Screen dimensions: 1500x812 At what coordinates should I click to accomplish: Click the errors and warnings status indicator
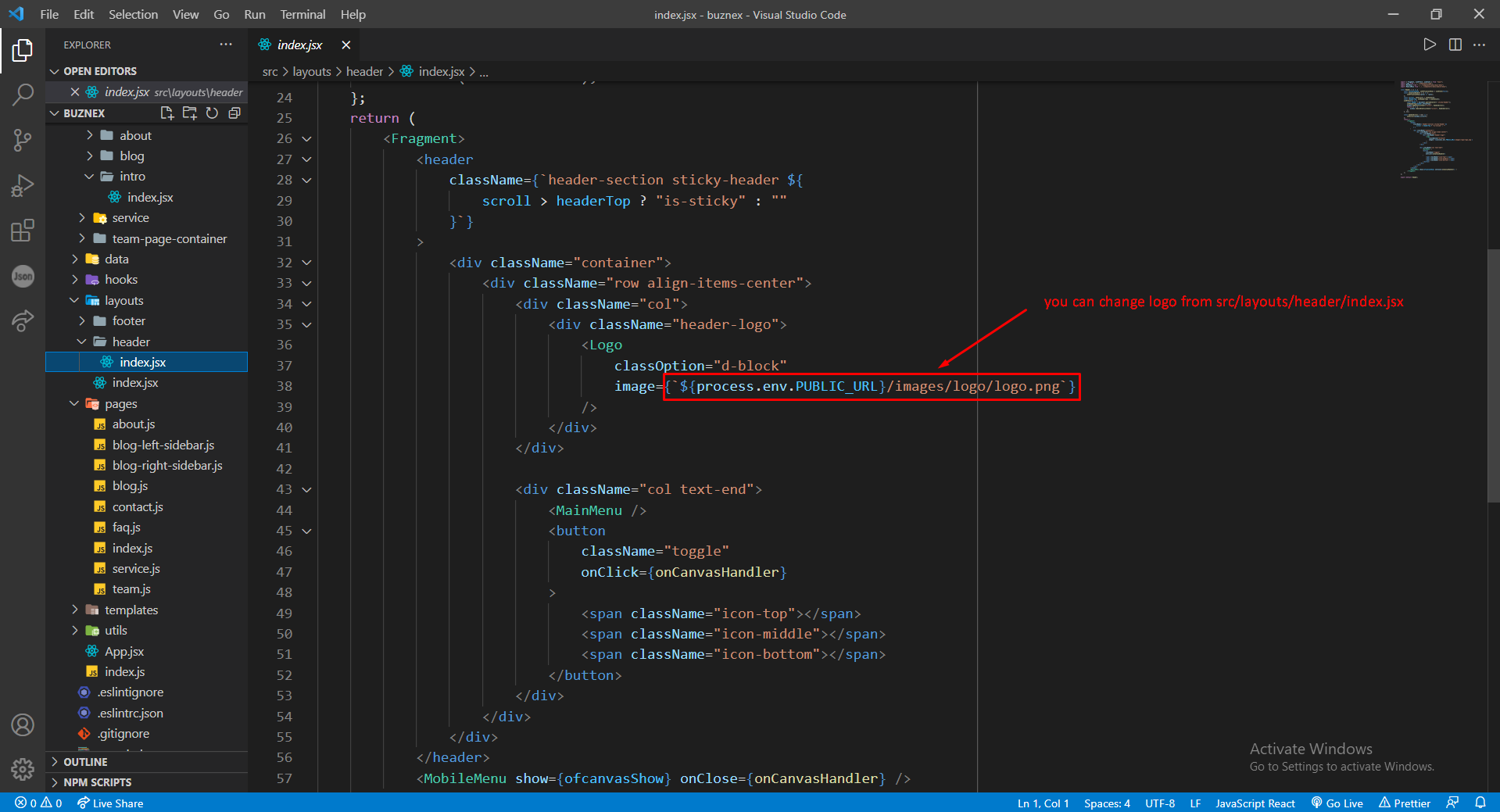pyautogui.click(x=39, y=803)
